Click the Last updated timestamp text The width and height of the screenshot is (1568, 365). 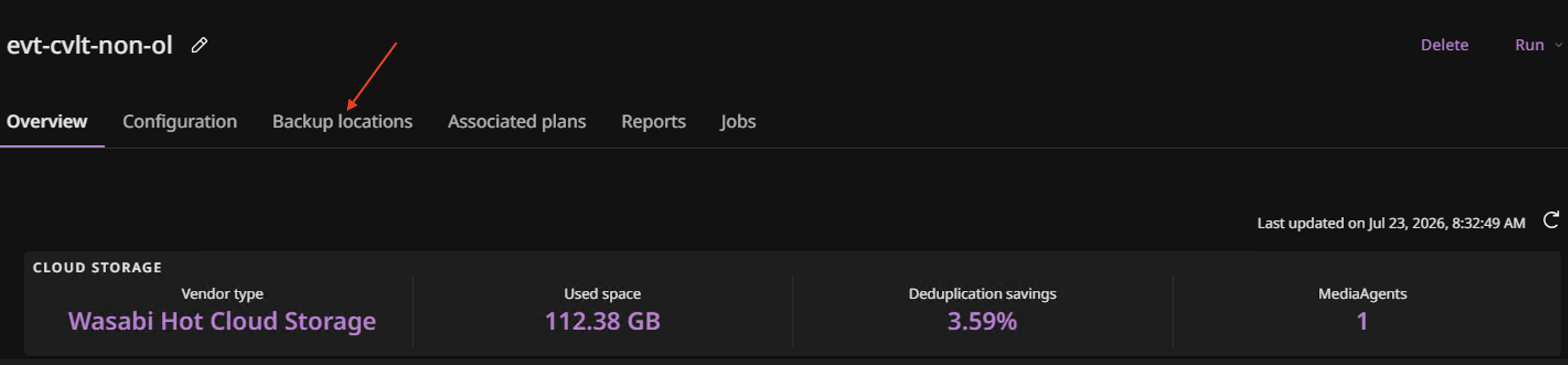1391,223
